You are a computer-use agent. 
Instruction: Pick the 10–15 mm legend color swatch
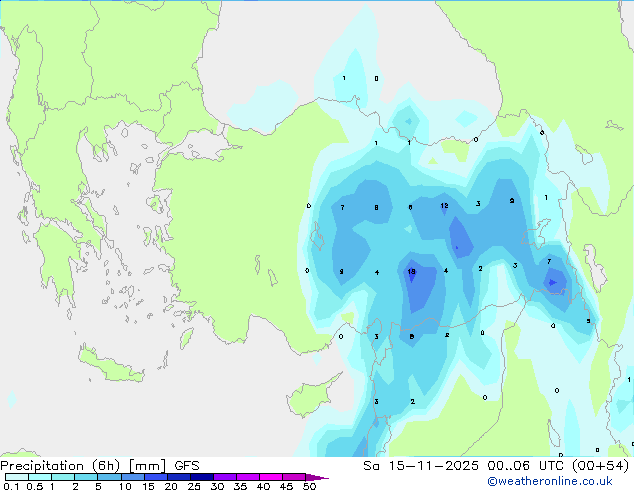133,477
